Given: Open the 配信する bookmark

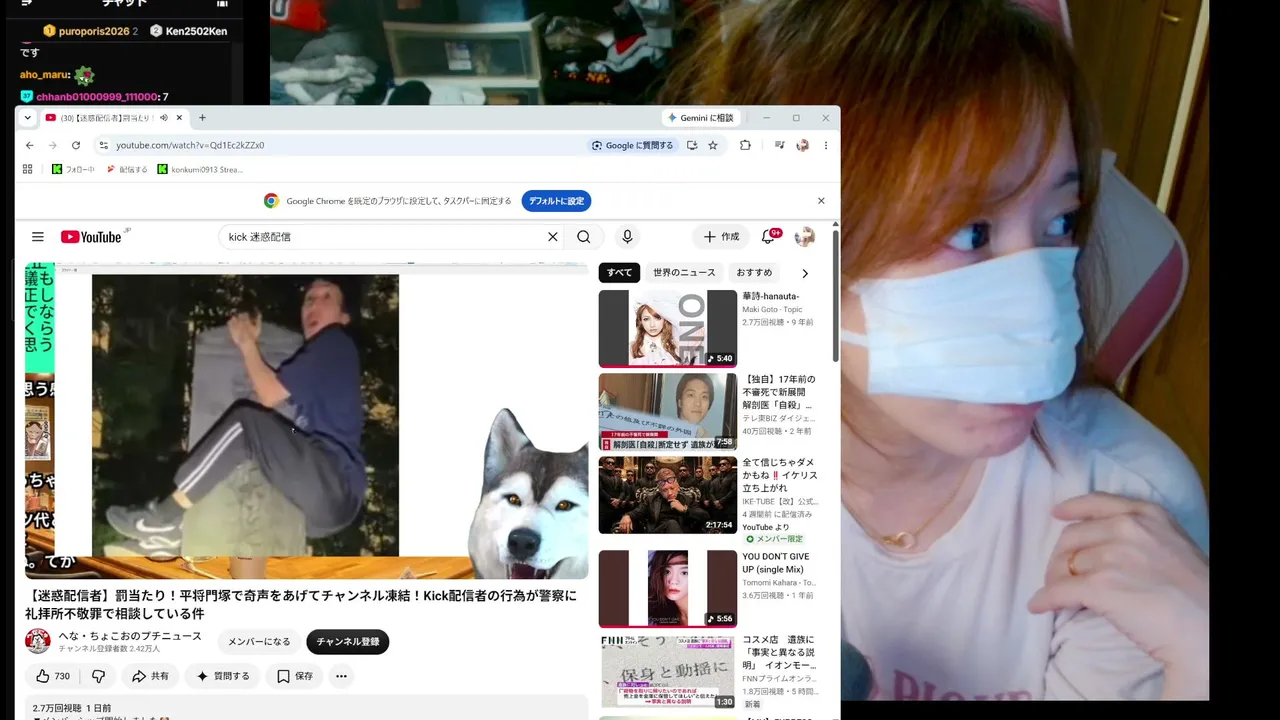Looking at the screenshot, I should coord(127,169).
